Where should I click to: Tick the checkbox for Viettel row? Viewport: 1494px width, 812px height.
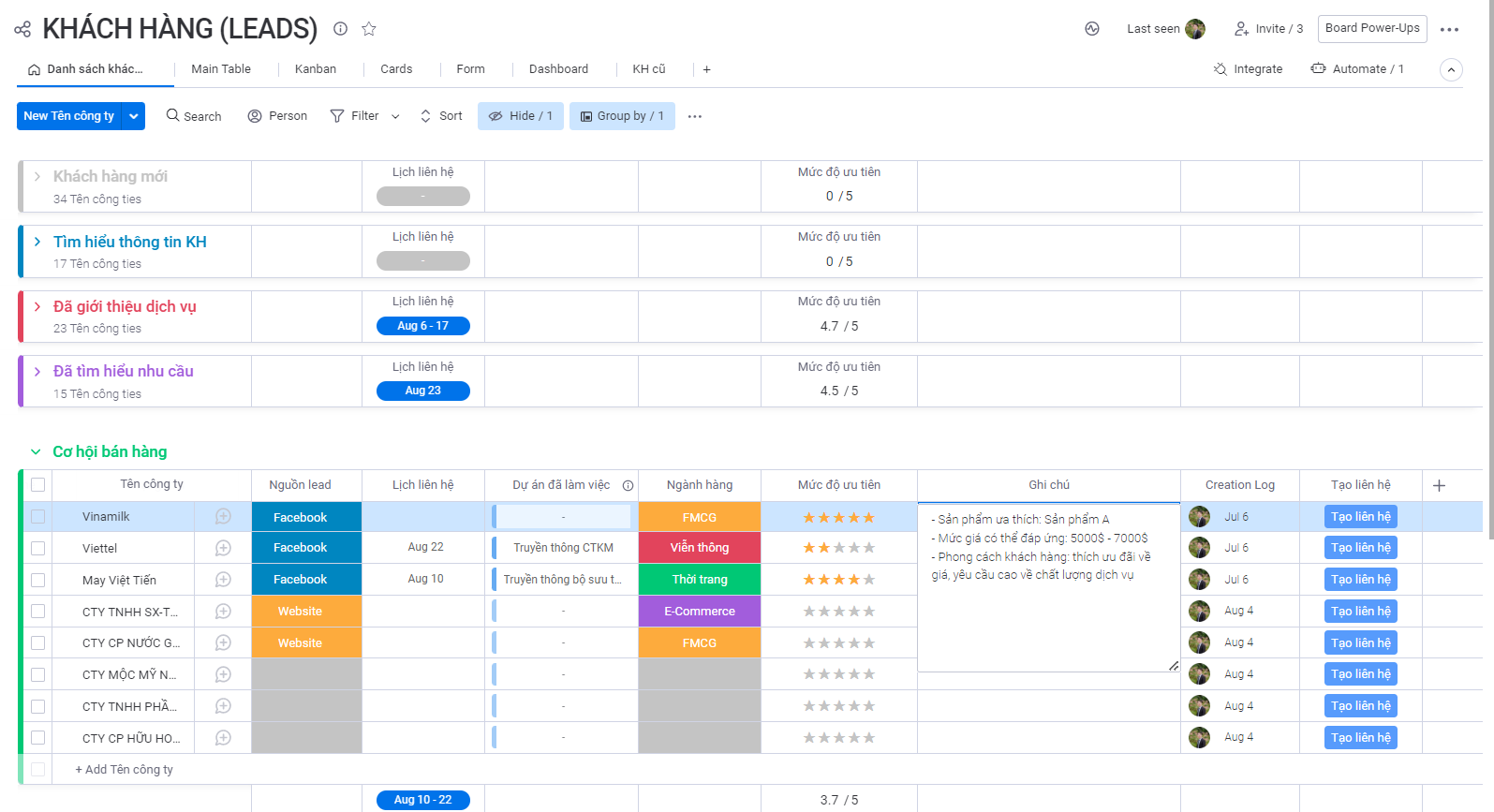click(37, 549)
